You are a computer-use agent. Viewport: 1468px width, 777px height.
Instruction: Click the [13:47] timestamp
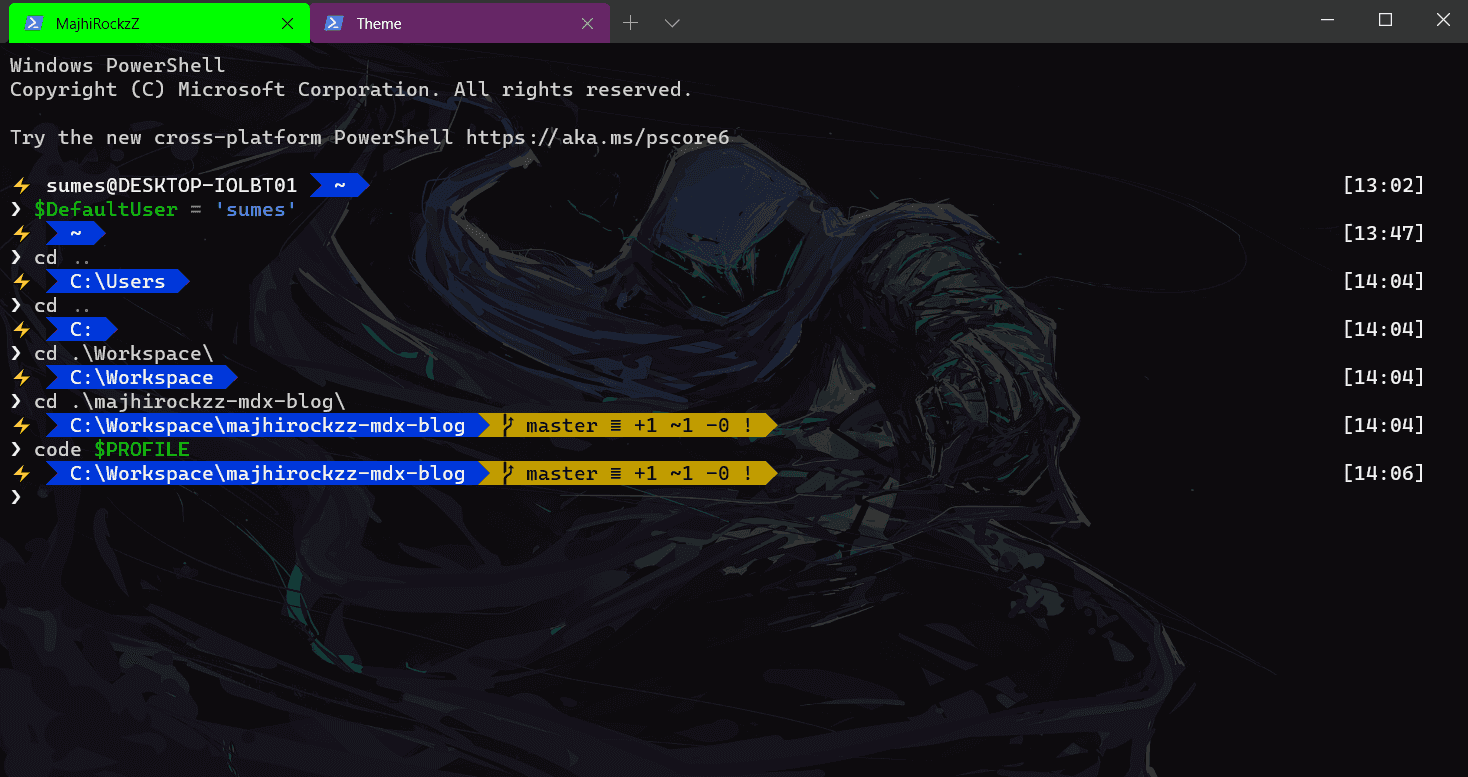click(1383, 234)
